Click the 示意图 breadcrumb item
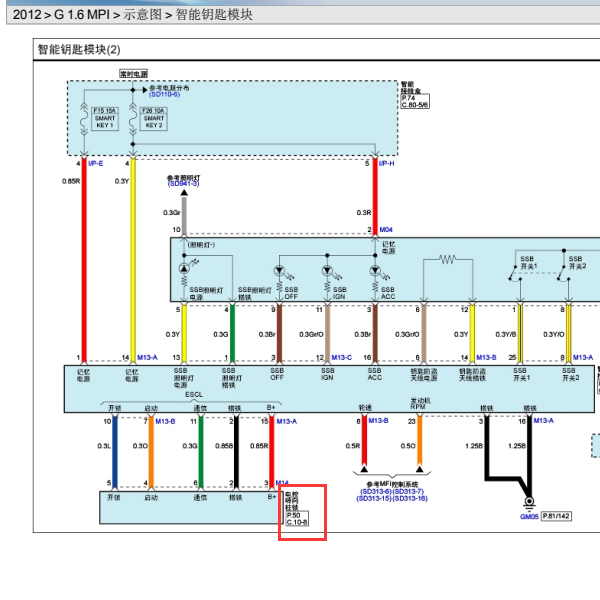600x600 pixels. point(142,15)
